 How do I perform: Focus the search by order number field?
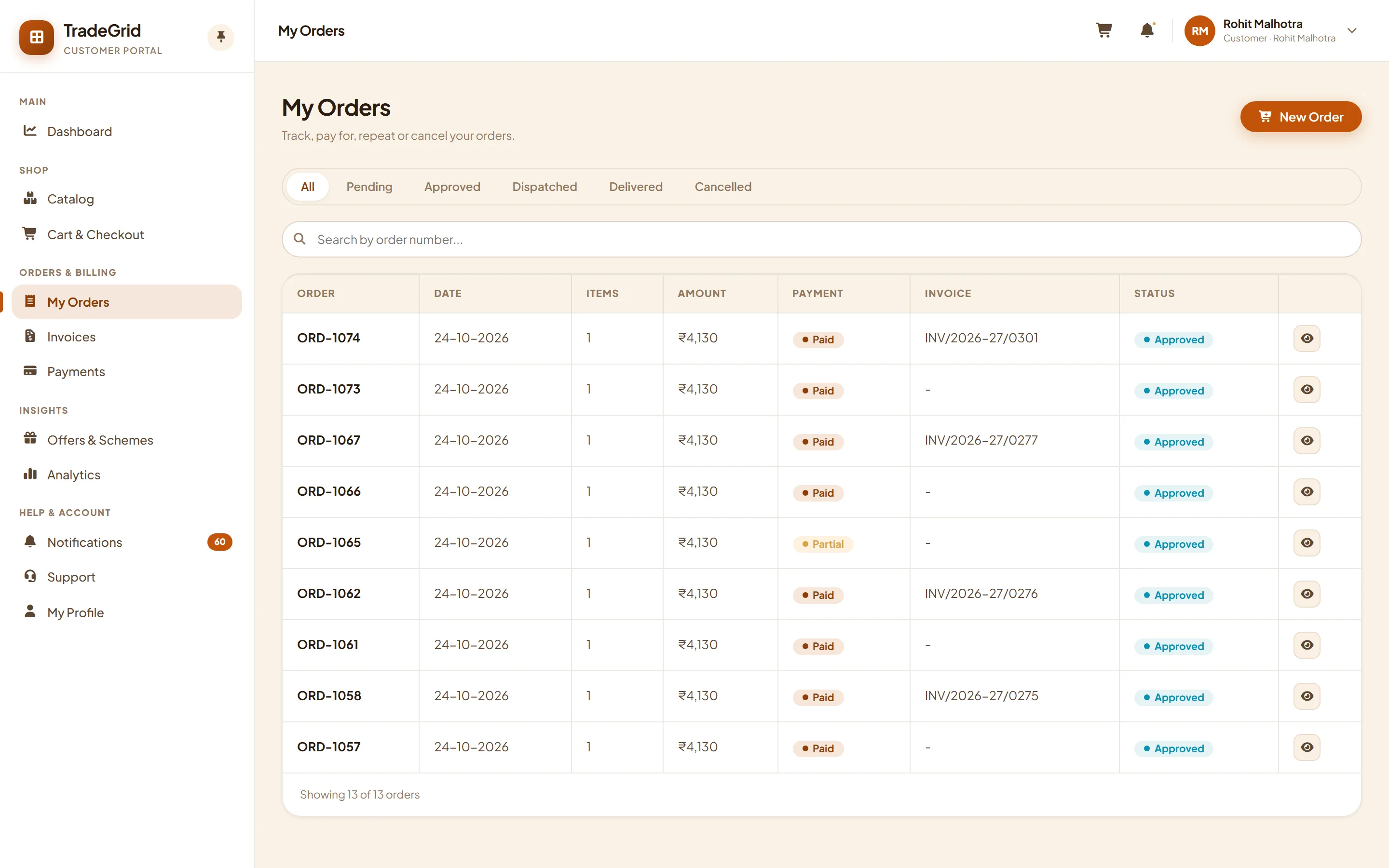[x=821, y=239]
